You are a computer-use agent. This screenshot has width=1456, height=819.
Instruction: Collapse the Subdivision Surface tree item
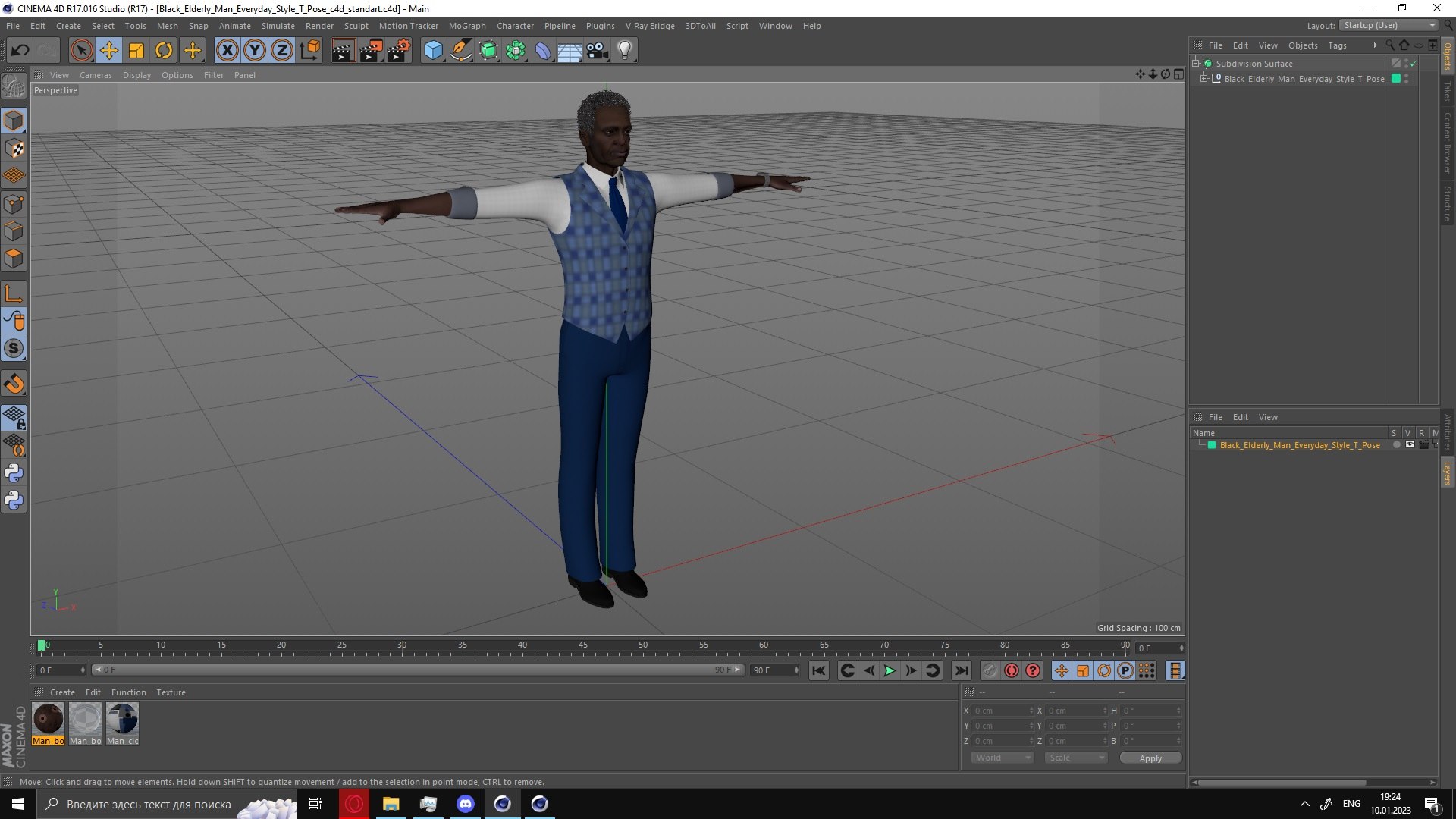point(1196,63)
